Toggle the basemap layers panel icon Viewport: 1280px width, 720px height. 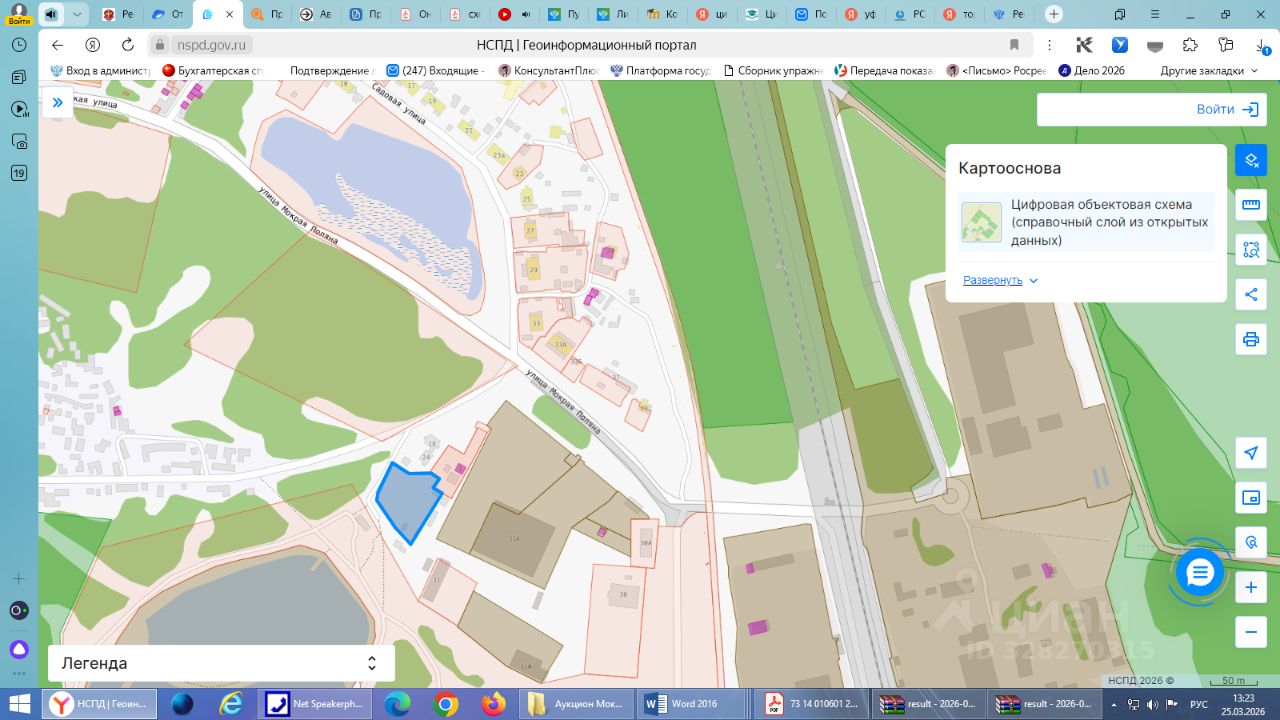click(x=1251, y=160)
